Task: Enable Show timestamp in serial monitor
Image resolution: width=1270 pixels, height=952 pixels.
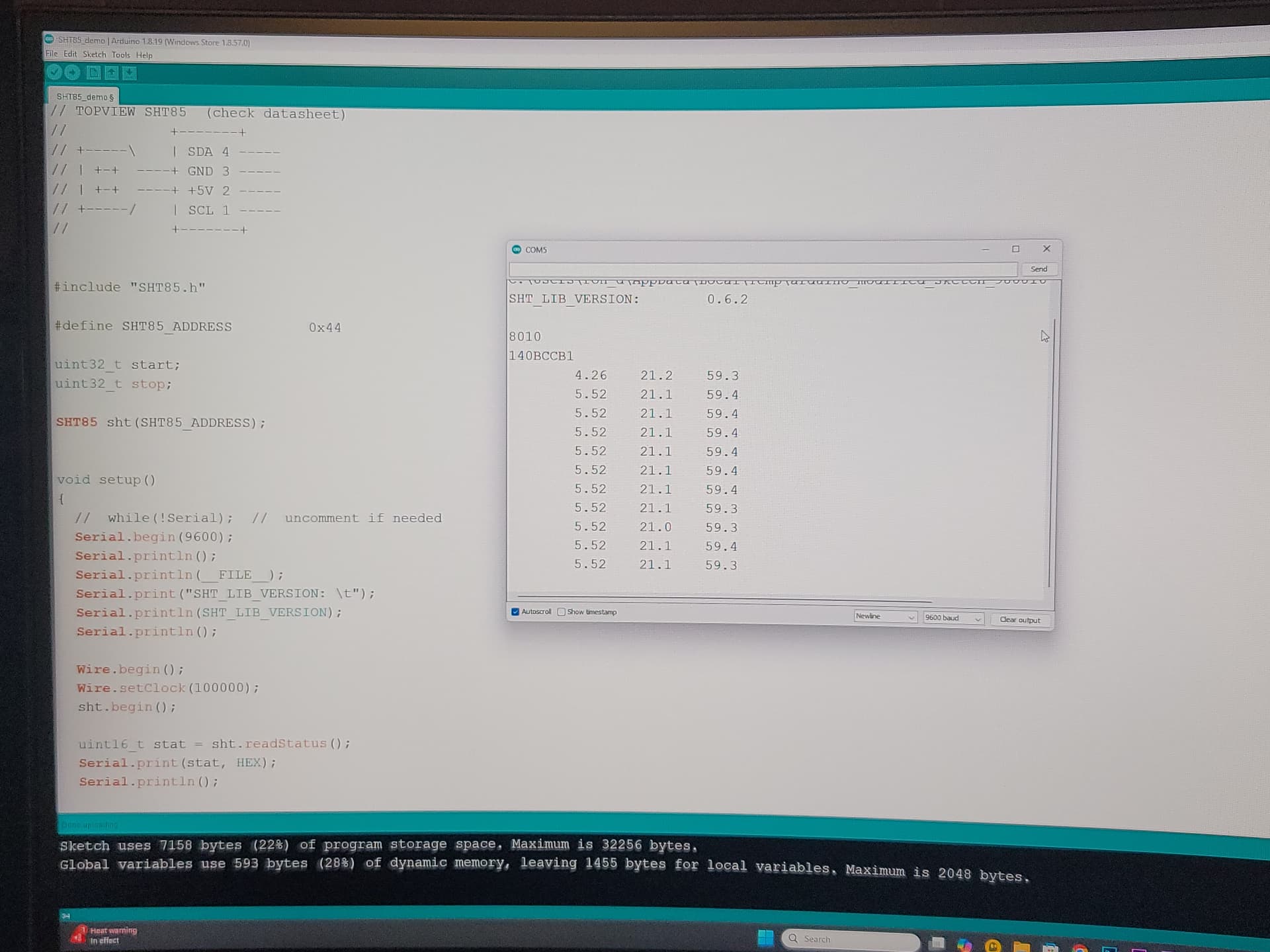Action: 560,612
